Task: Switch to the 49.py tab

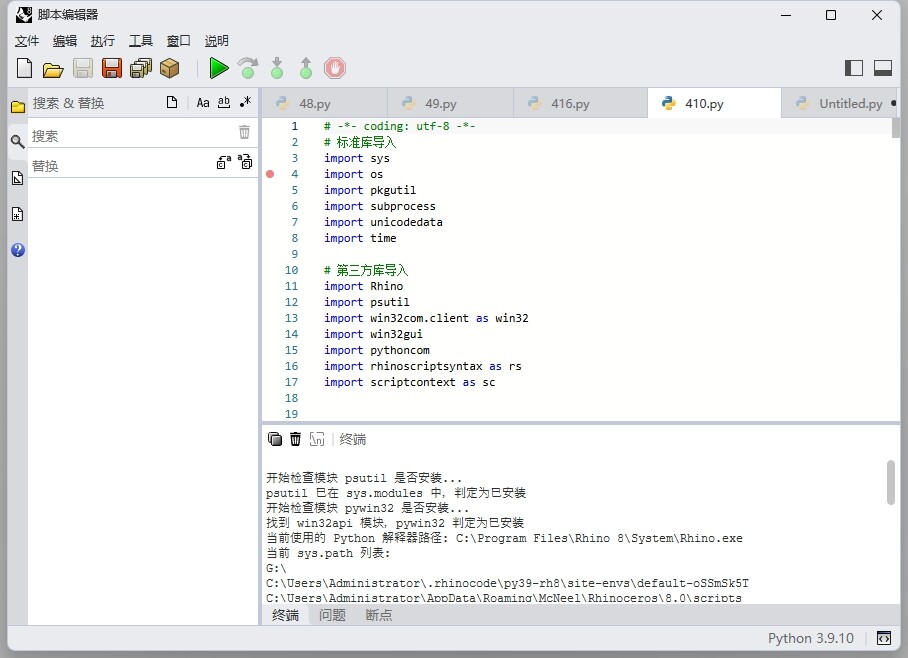Action: coord(451,103)
